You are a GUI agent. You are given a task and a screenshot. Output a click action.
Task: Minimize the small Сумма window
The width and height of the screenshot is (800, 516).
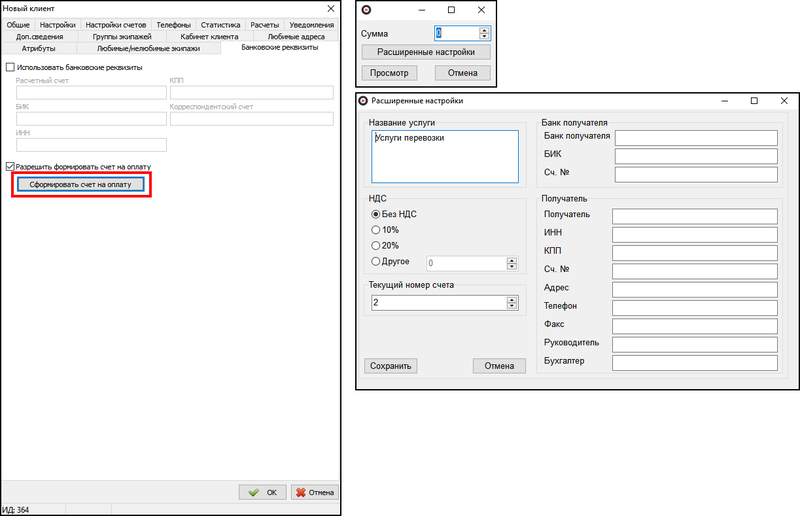(421, 10)
